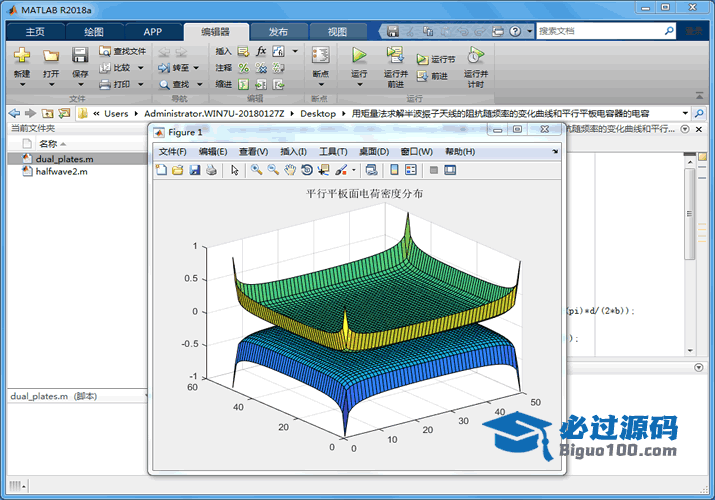Toggle insert legend in figure toolbar

tap(411, 170)
